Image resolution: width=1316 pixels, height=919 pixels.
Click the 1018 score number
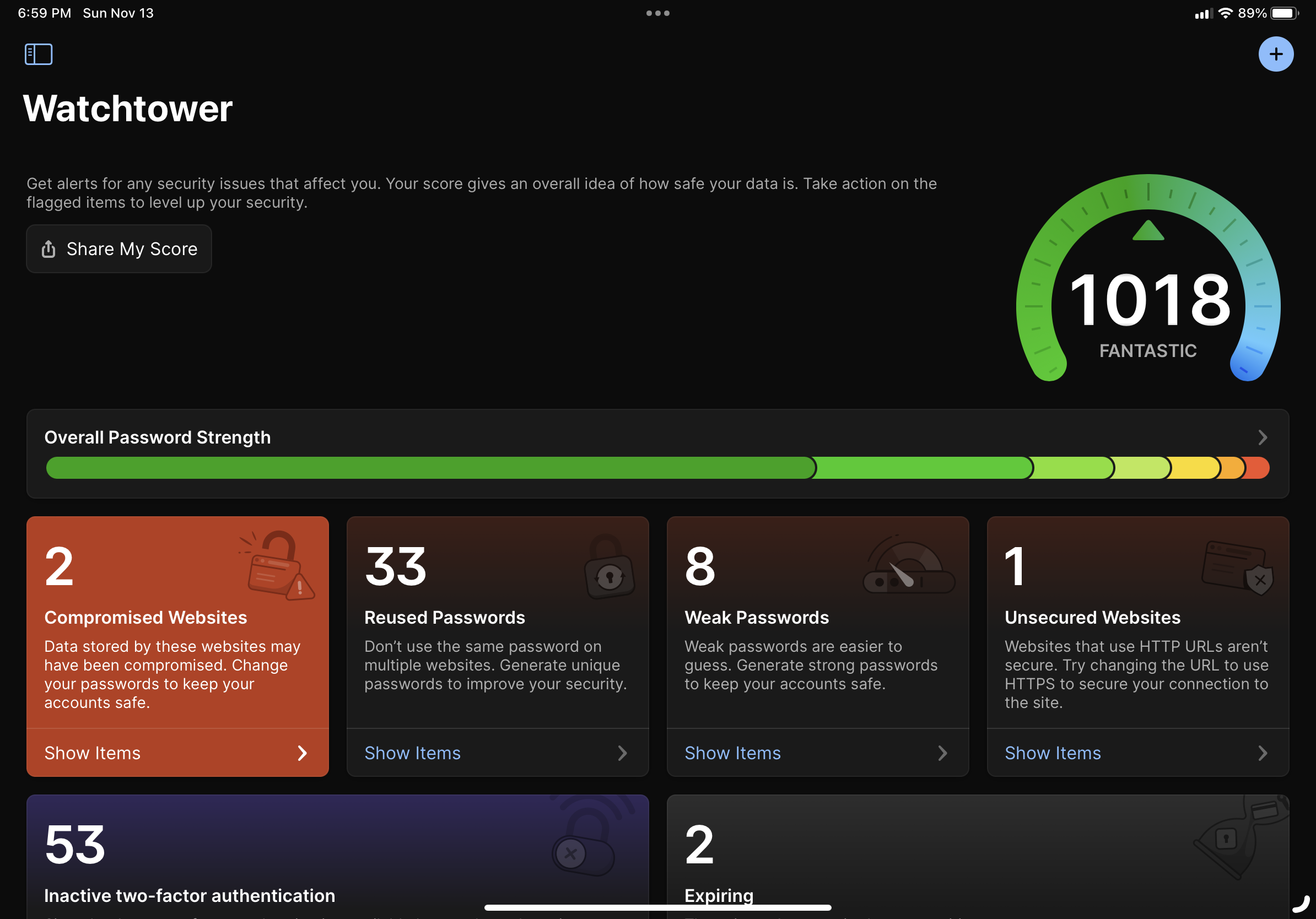(1149, 299)
